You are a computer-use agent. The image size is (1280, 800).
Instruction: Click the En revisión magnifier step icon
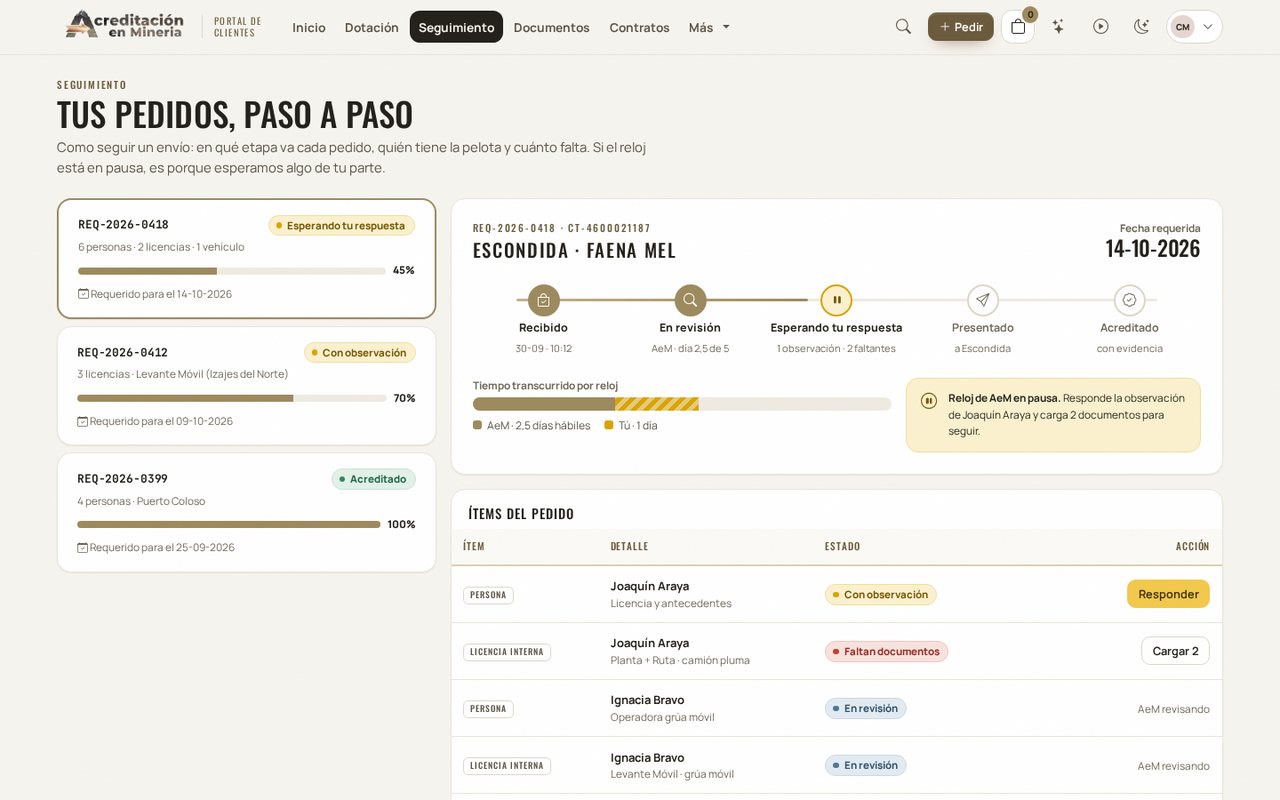coord(690,300)
